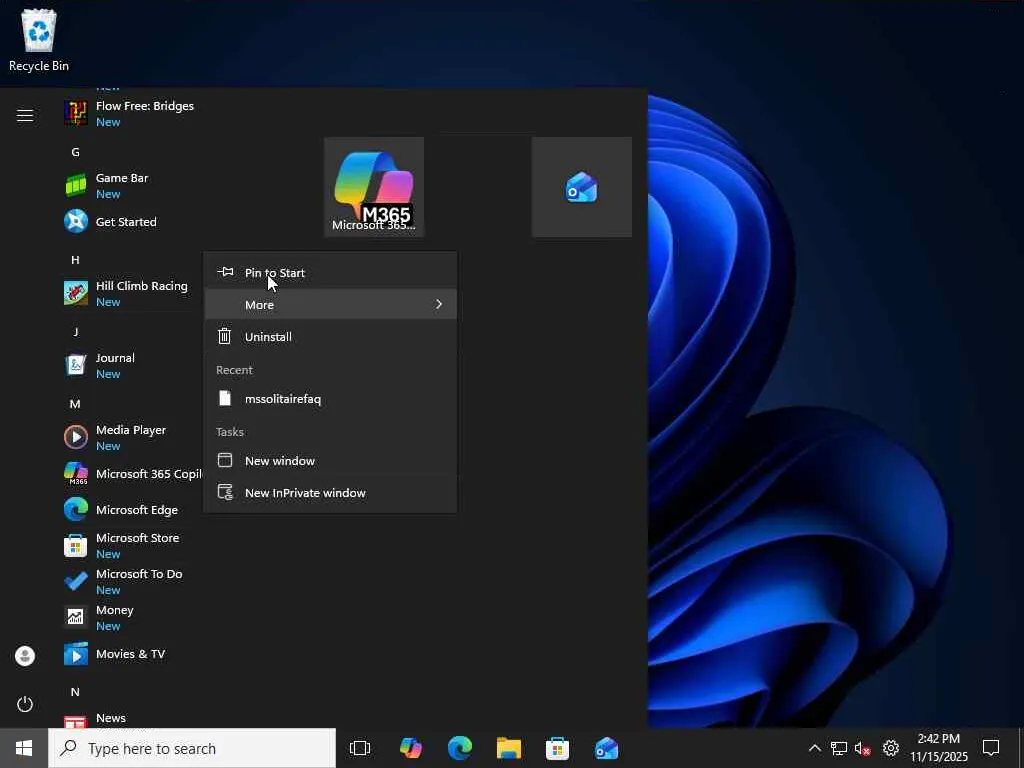Launch Microsoft Edge from the taskbar
Viewport: 1024px width, 768px height.
(460, 748)
